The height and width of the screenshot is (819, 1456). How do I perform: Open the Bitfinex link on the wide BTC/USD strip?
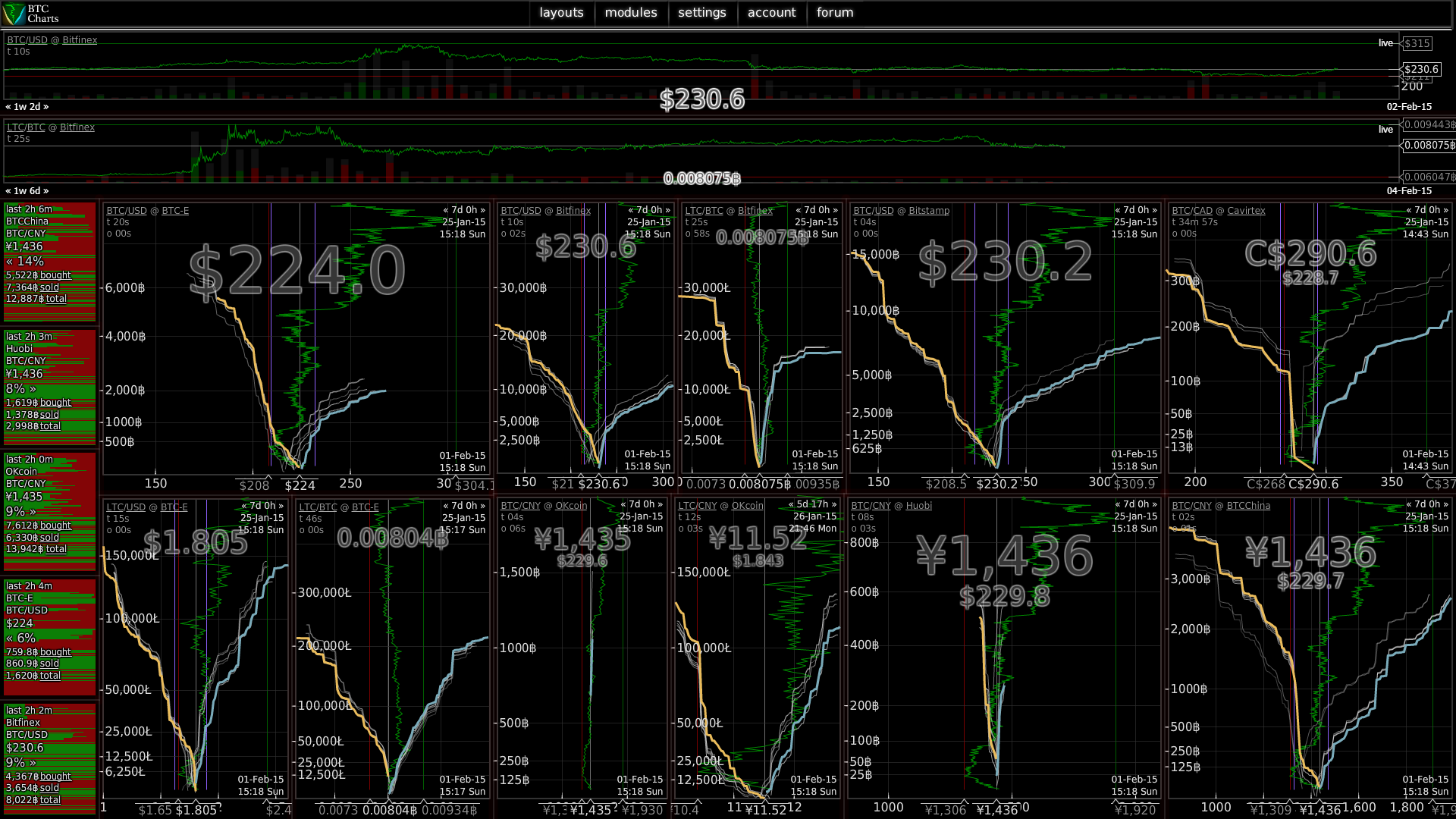tap(80, 40)
